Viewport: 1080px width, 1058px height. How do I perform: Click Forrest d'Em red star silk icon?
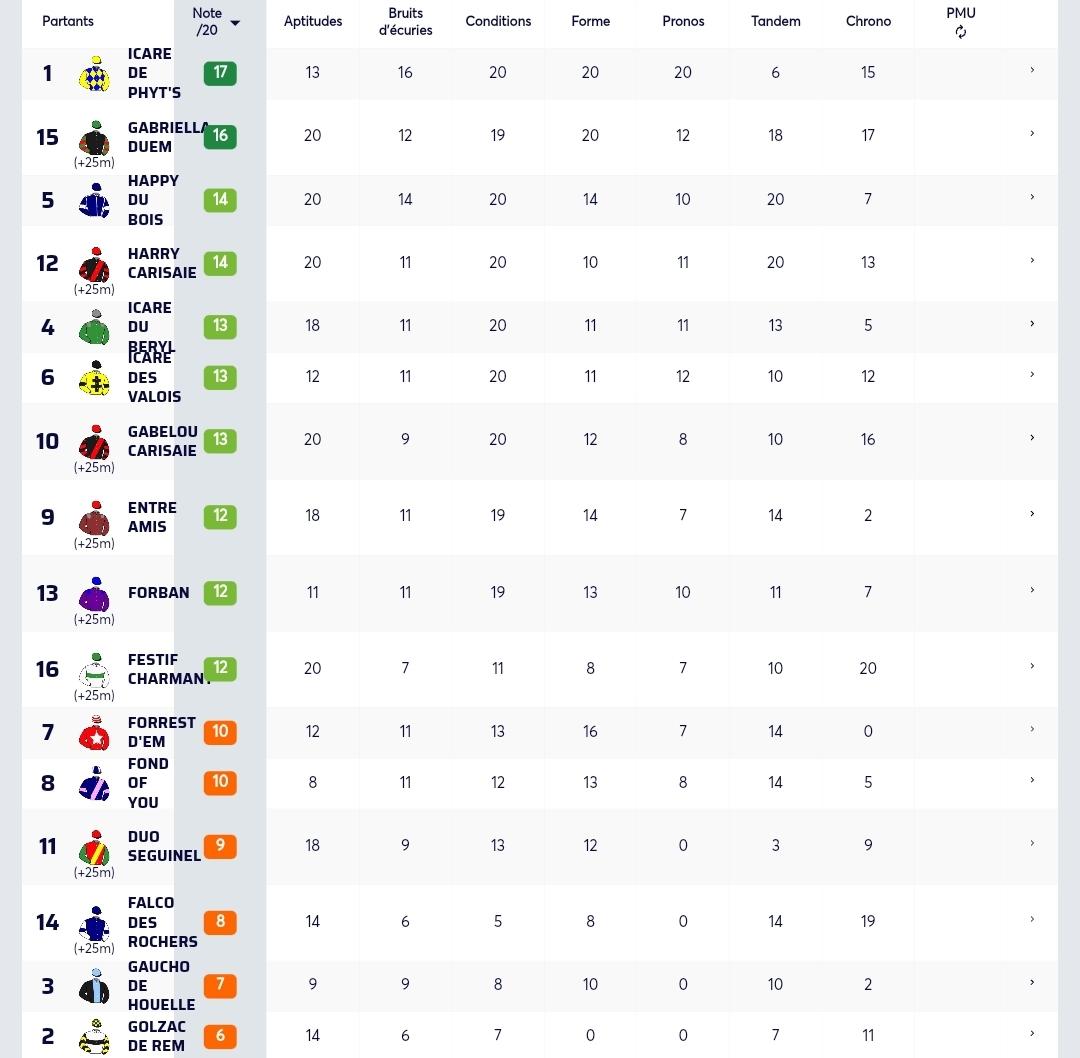tap(95, 733)
